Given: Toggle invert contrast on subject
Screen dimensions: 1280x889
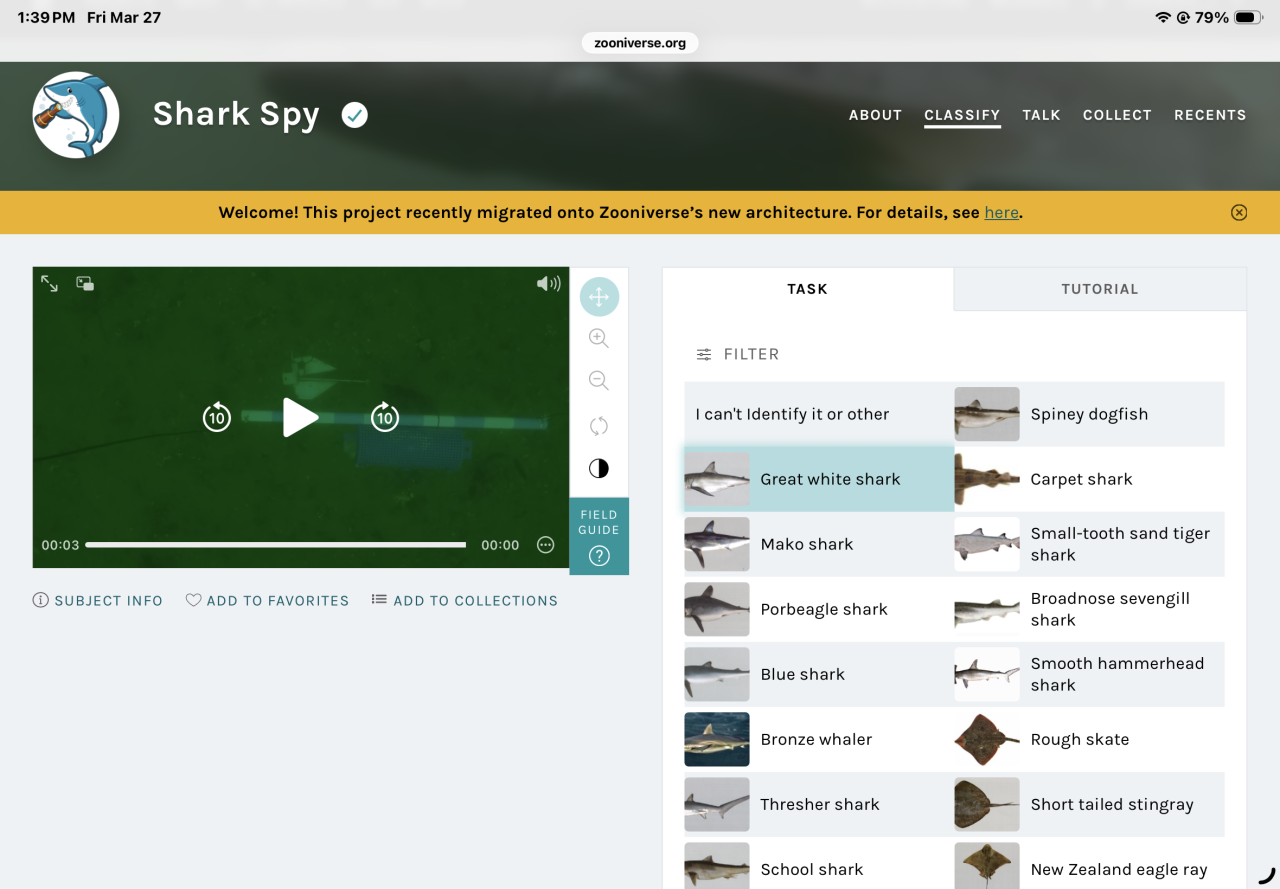Looking at the screenshot, I should click(599, 468).
